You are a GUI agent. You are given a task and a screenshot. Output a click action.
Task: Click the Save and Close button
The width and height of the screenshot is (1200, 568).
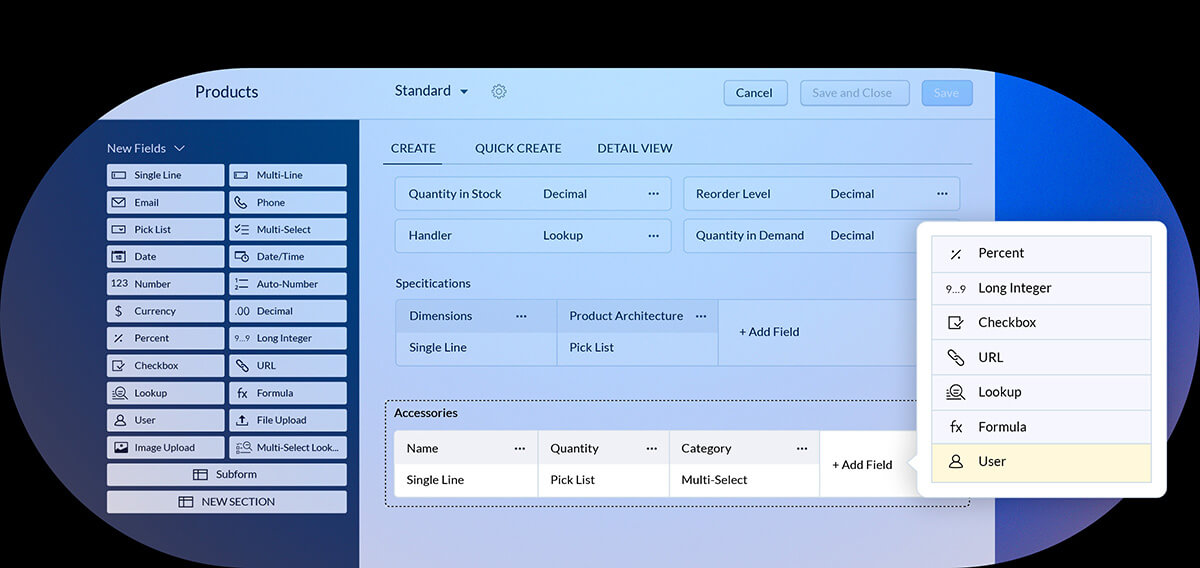pyautogui.click(x=854, y=93)
